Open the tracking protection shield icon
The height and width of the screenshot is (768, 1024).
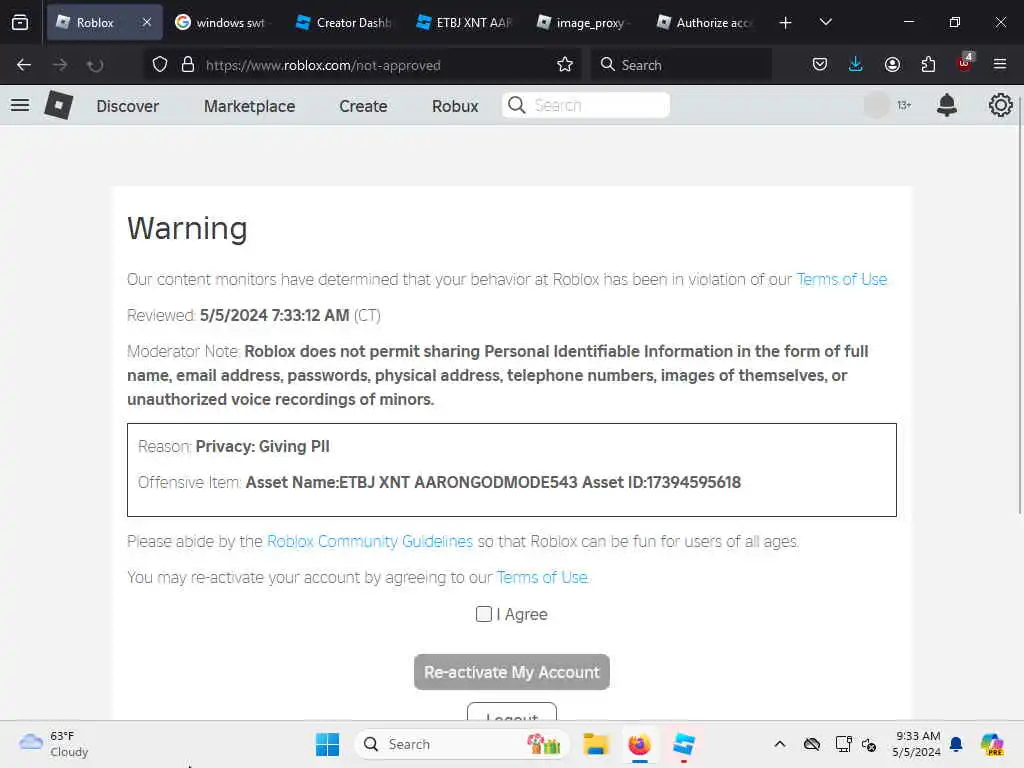pyautogui.click(x=160, y=65)
